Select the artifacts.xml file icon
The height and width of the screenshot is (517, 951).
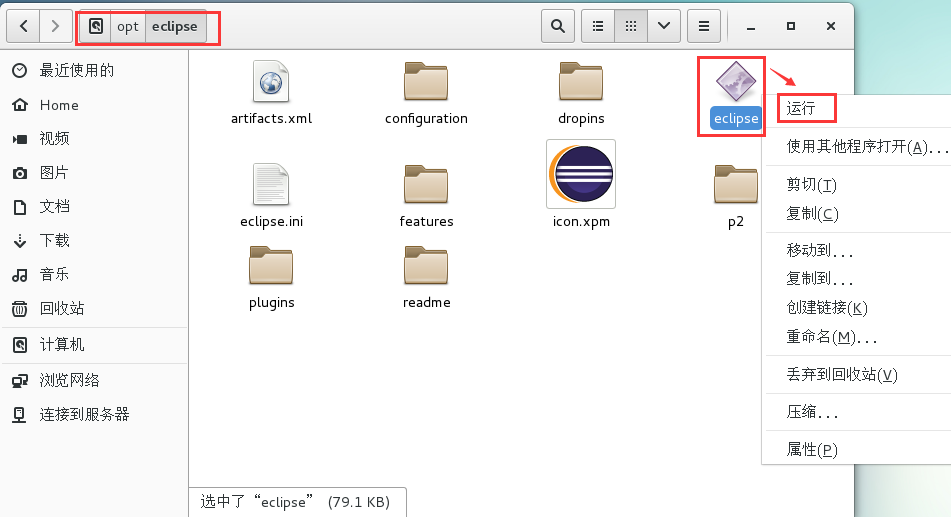pos(271,81)
